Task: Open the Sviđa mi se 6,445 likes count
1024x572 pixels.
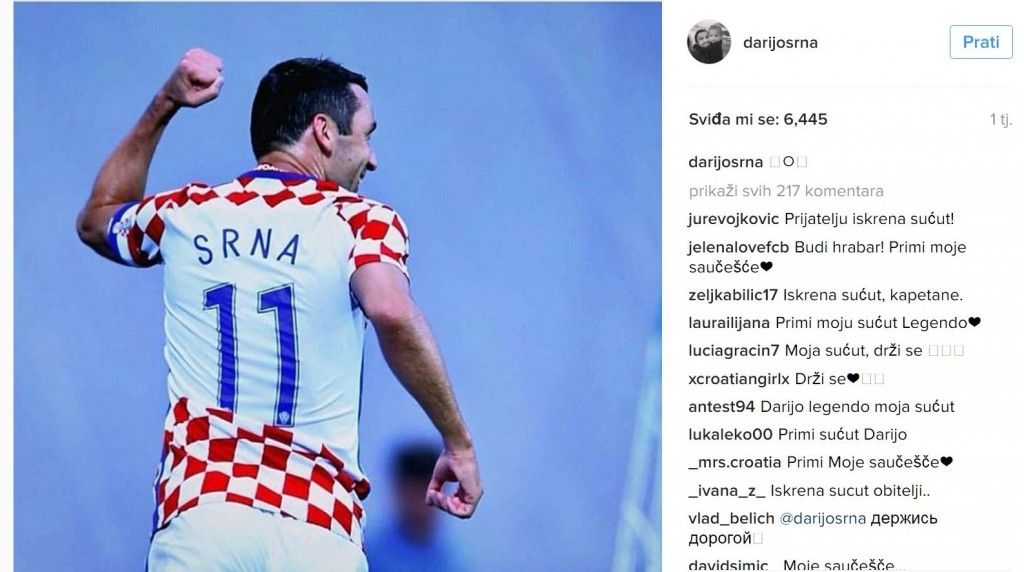Action: click(x=758, y=119)
